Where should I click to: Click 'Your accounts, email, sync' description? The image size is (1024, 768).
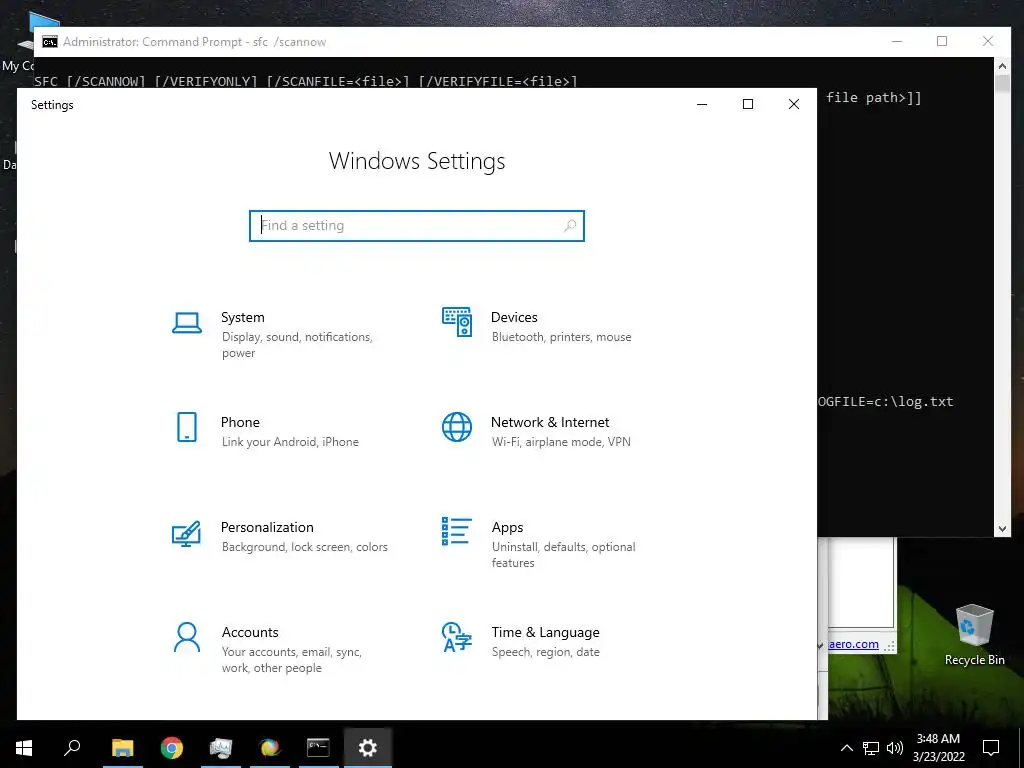291,660
